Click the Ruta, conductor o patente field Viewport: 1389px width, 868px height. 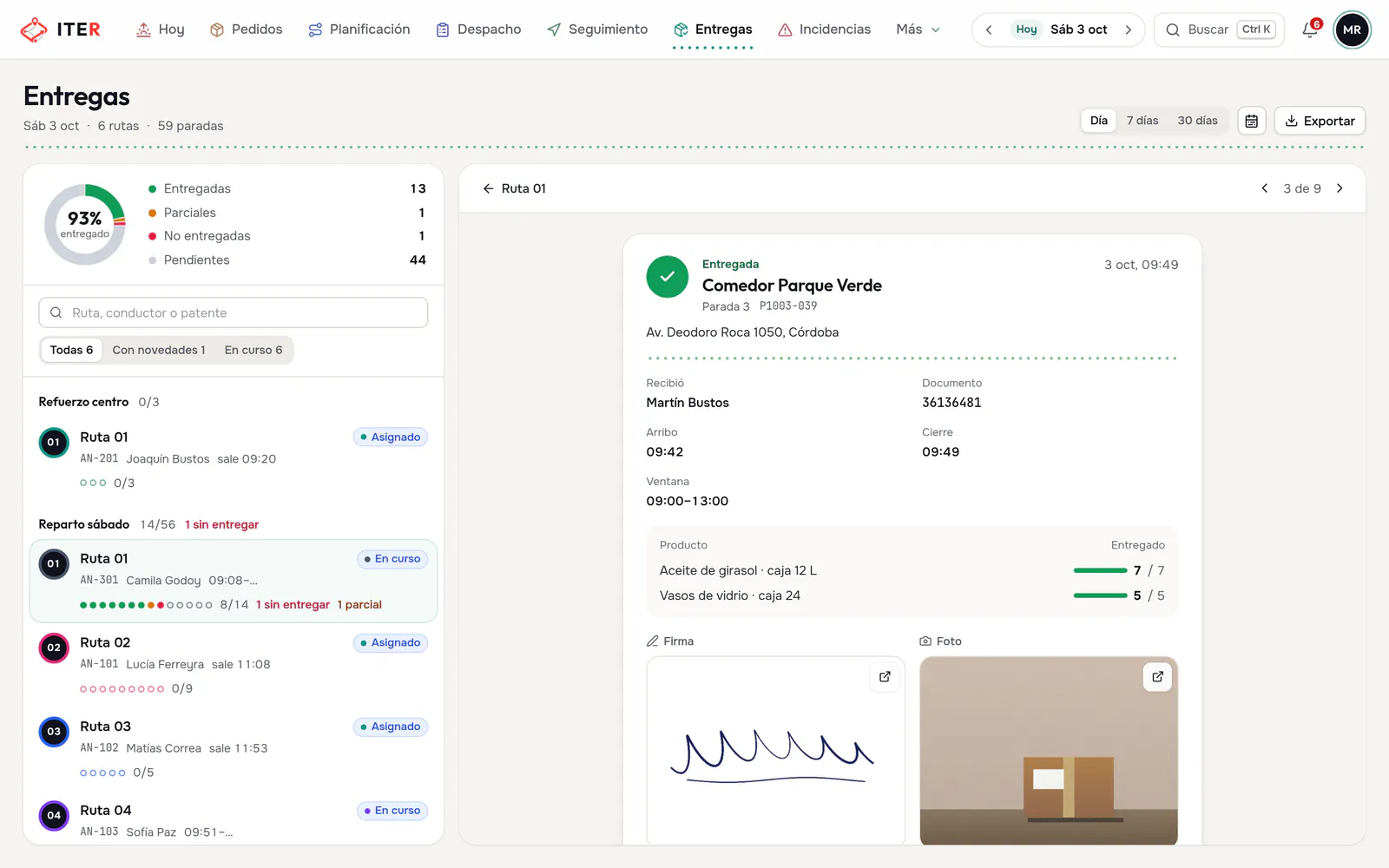click(x=234, y=312)
